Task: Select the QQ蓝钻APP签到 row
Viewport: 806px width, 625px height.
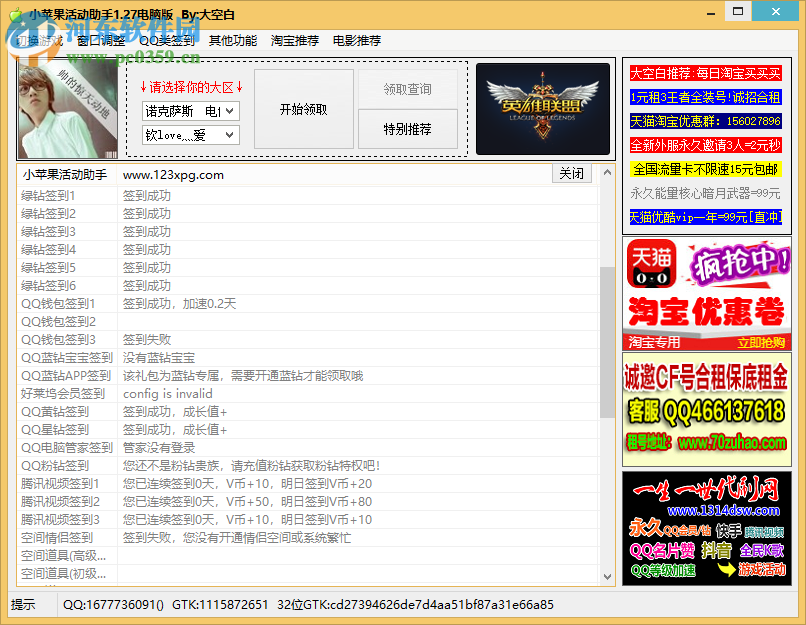Action: 307,376
